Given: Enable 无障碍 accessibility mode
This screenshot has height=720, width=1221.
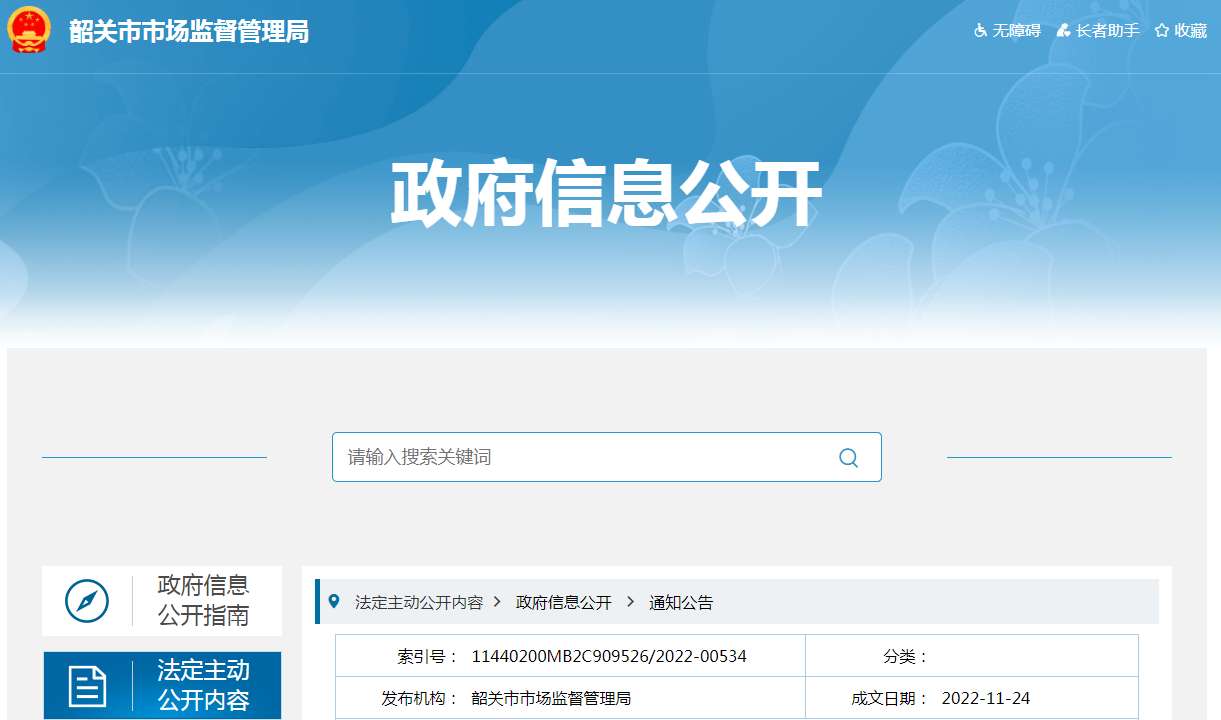Looking at the screenshot, I should pos(1008,31).
